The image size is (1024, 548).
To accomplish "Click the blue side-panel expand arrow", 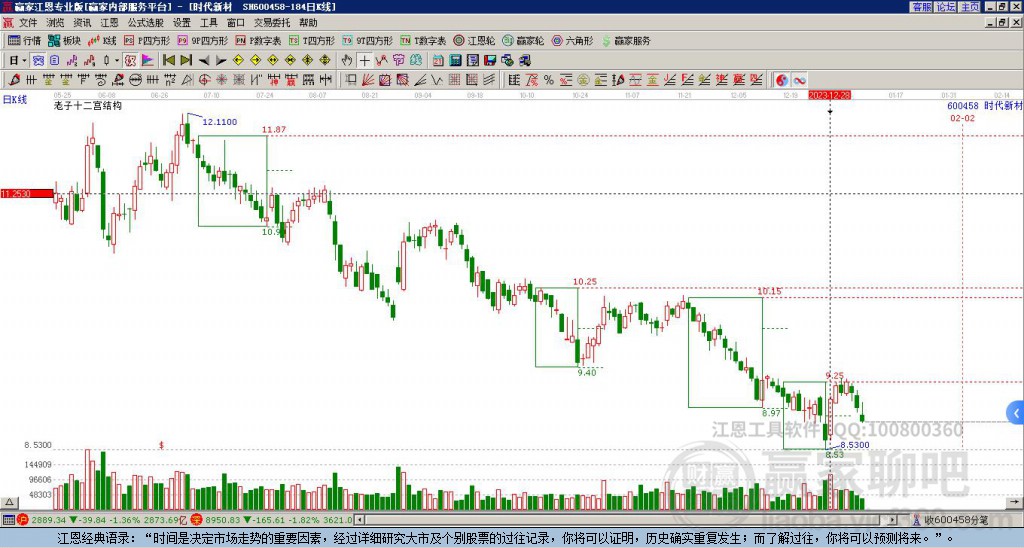I will pos(1016,413).
